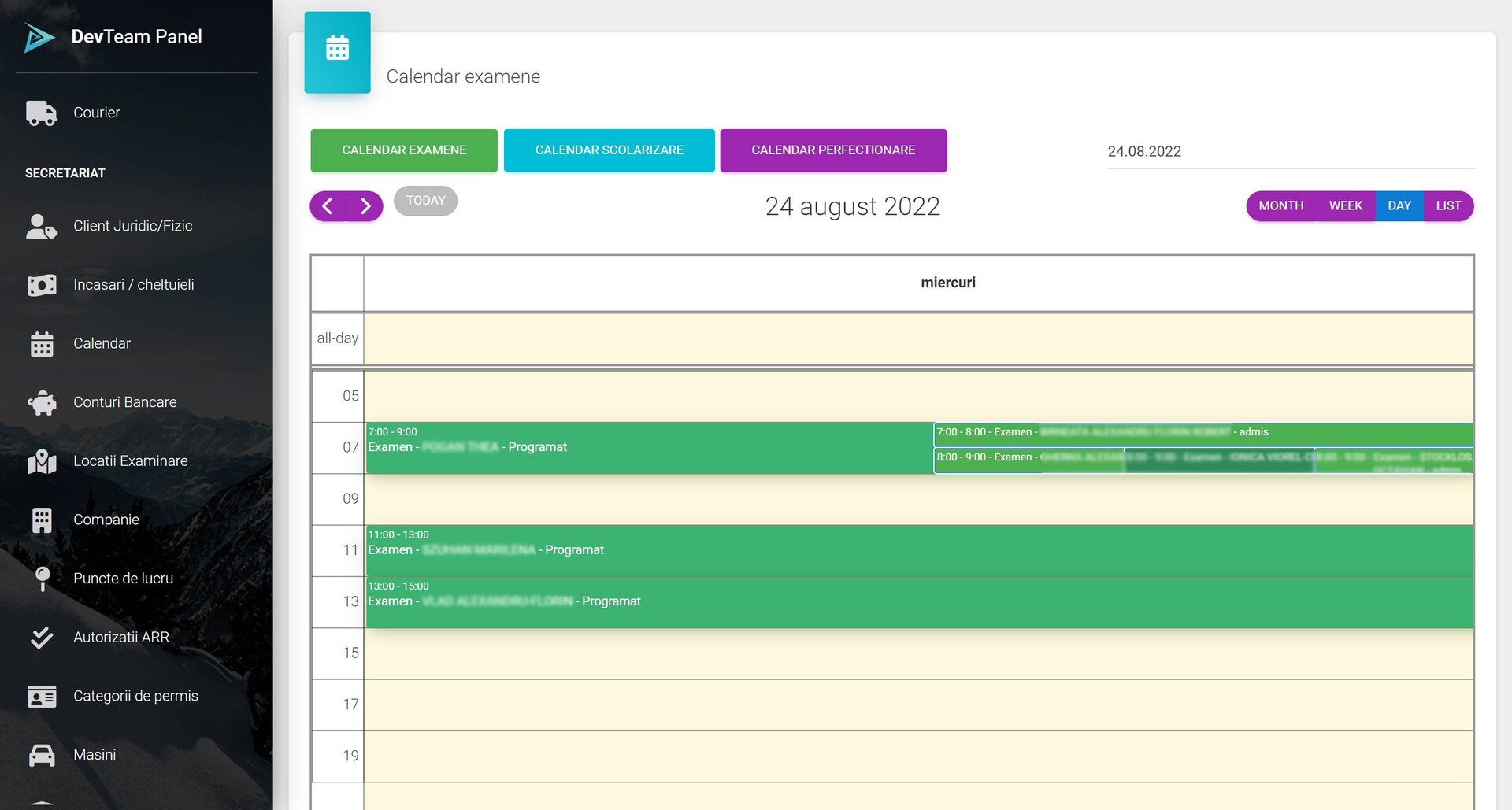This screenshot has height=810, width=1512.
Task: Advance to next day with right chevron
Action: pyautogui.click(x=365, y=206)
